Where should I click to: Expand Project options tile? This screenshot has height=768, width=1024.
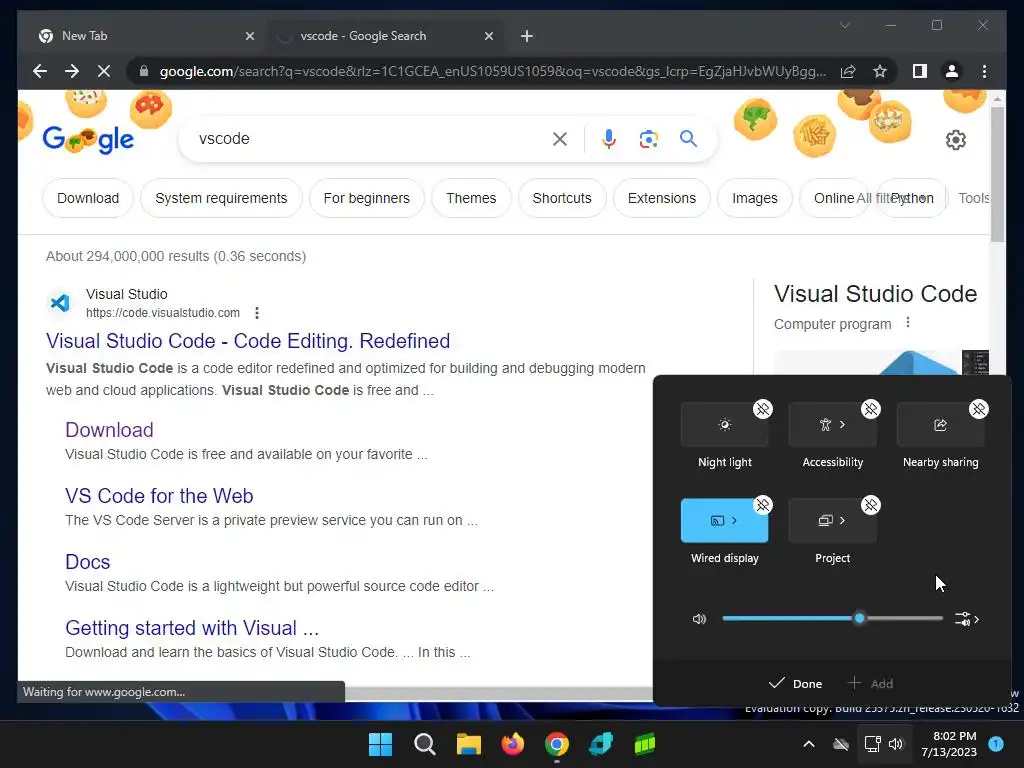click(833, 520)
